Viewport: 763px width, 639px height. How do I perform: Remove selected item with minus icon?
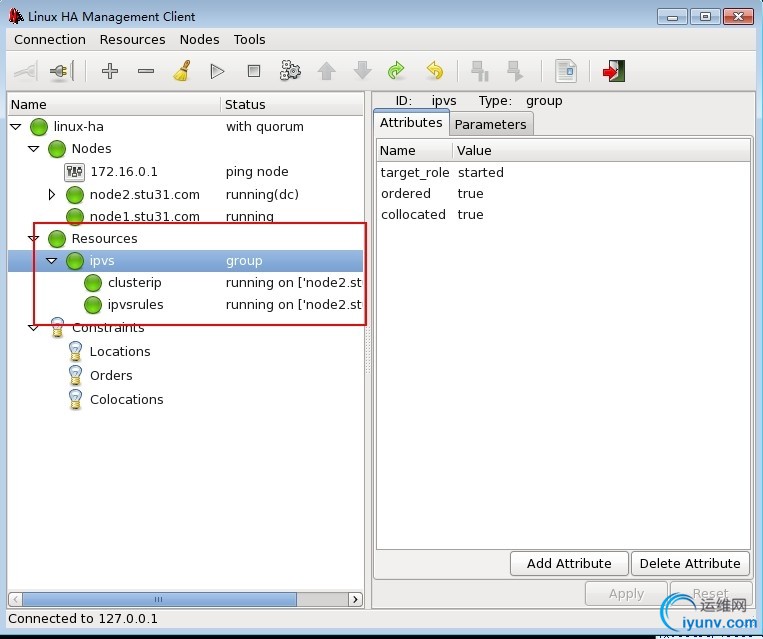145,71
